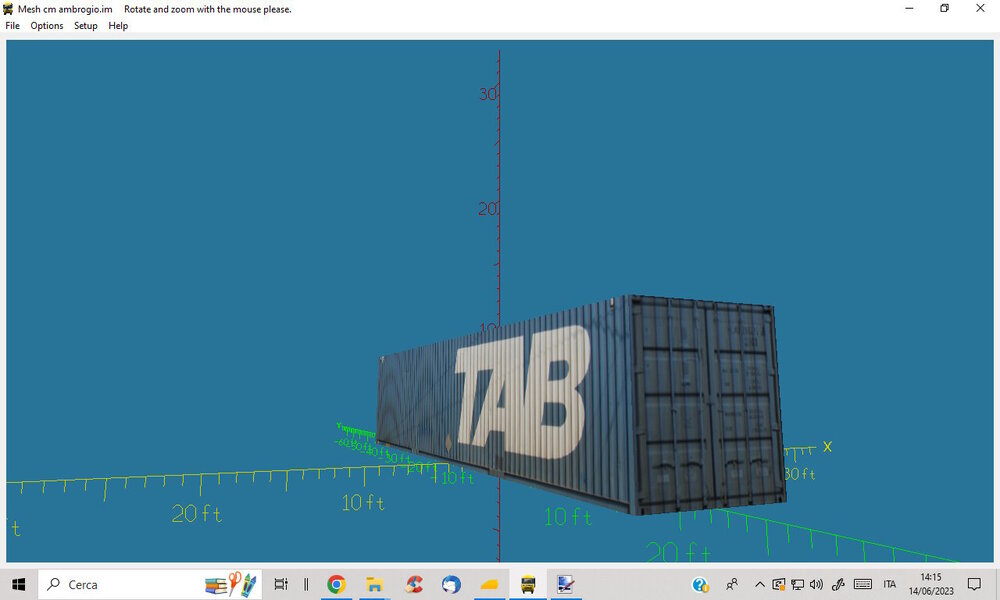Open the notification center icon
1000x600 pixels.
tap(974, 584)
